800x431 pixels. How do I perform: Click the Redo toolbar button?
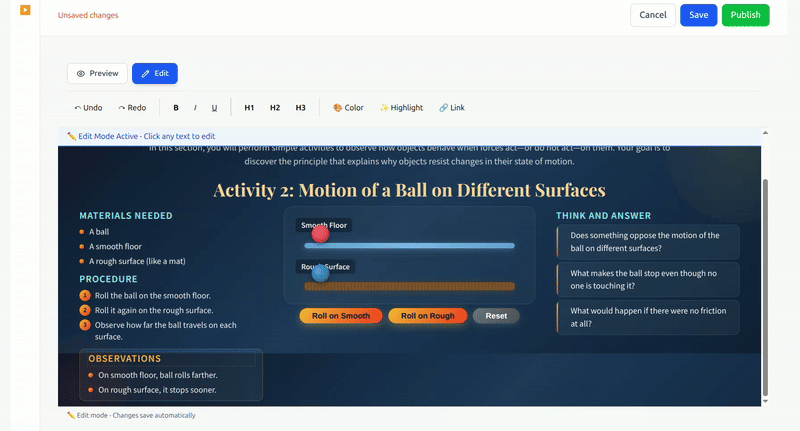click(132, 108)
